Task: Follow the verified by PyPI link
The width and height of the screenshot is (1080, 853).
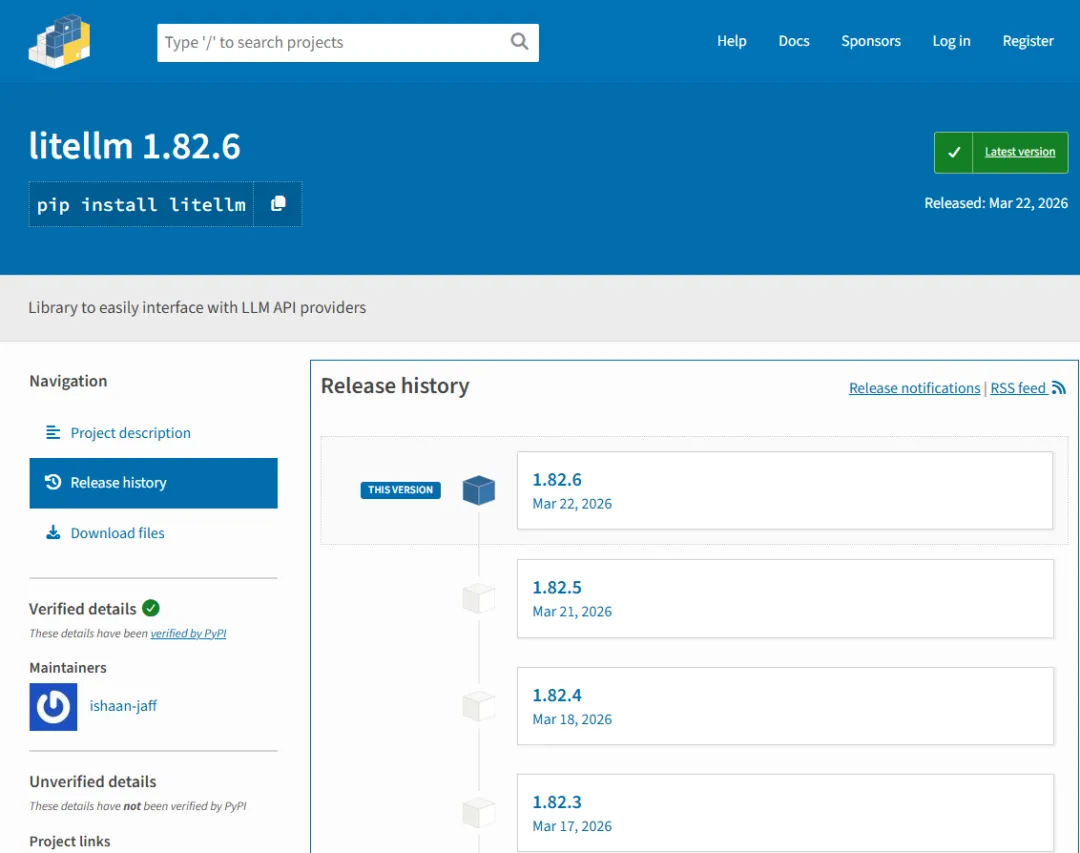Action: click(188, 633)
